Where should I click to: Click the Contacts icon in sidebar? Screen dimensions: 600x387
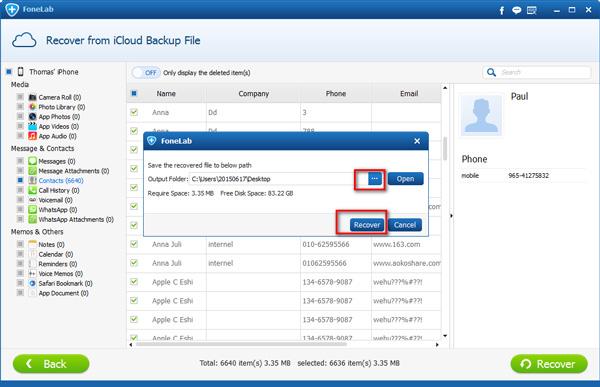pos(33,180)
